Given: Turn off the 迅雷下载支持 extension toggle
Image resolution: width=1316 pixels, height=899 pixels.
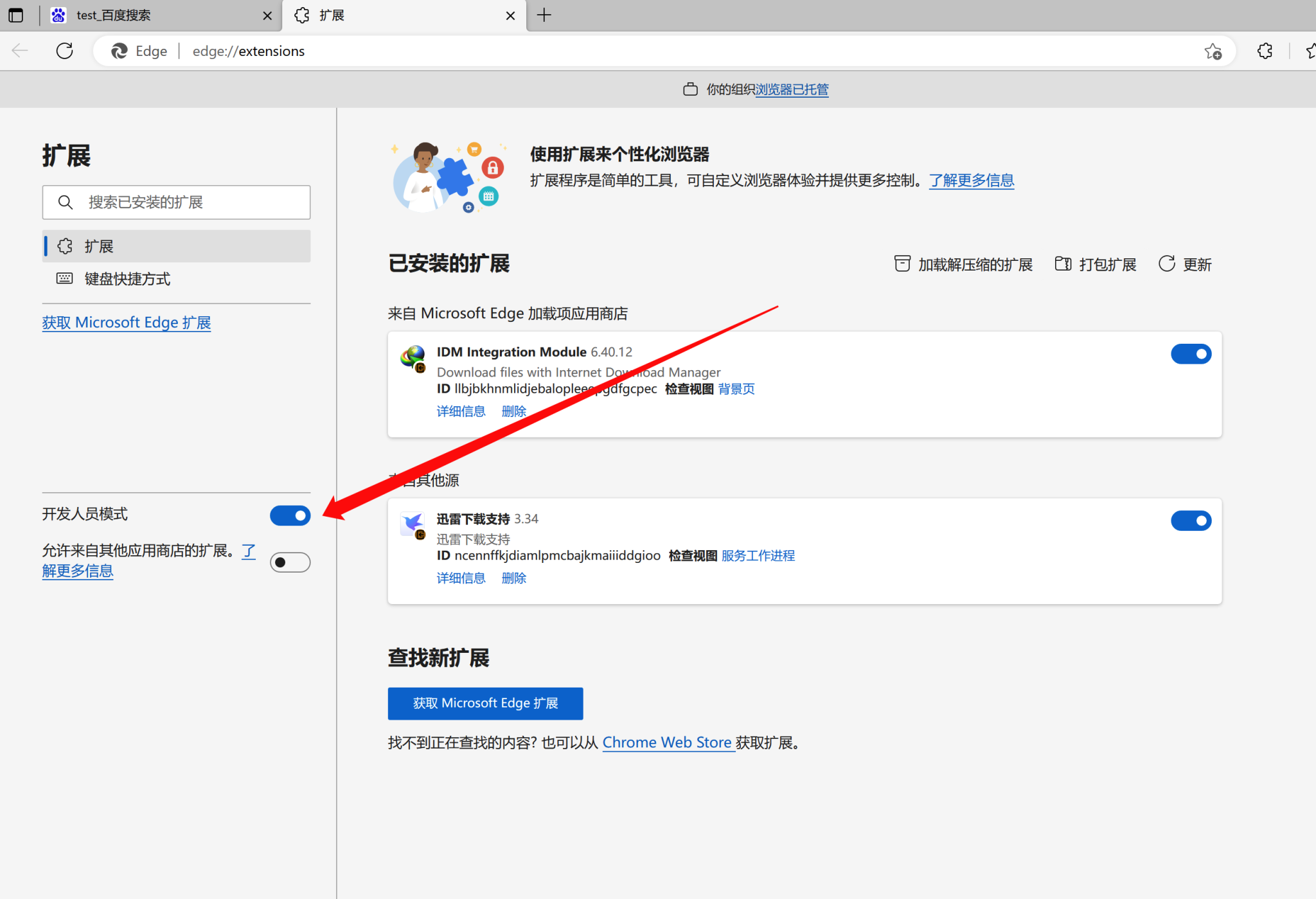Looking at the screenshot, I should pos(1191,521).
